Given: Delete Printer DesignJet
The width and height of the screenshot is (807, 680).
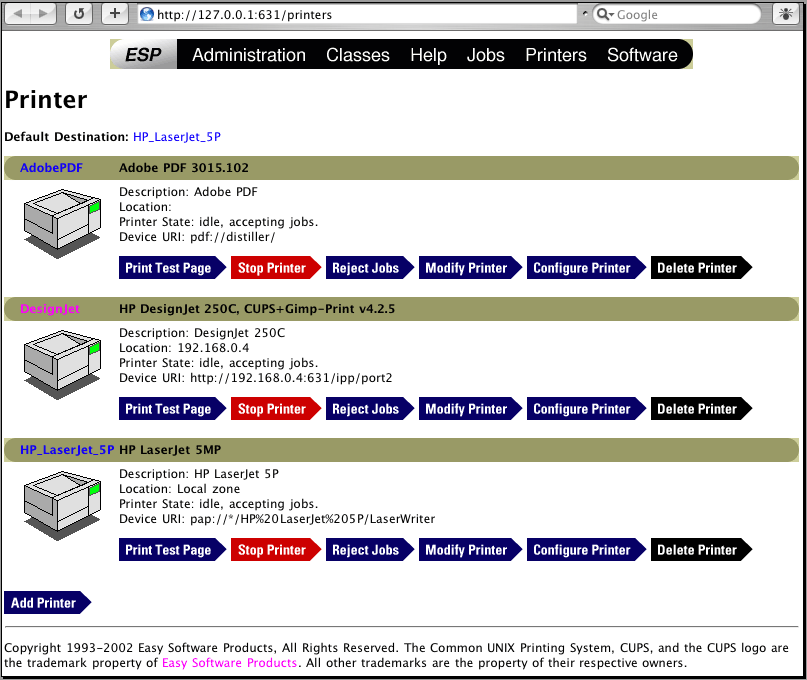Looking at the screenshot, I should [x=701, y=409].
